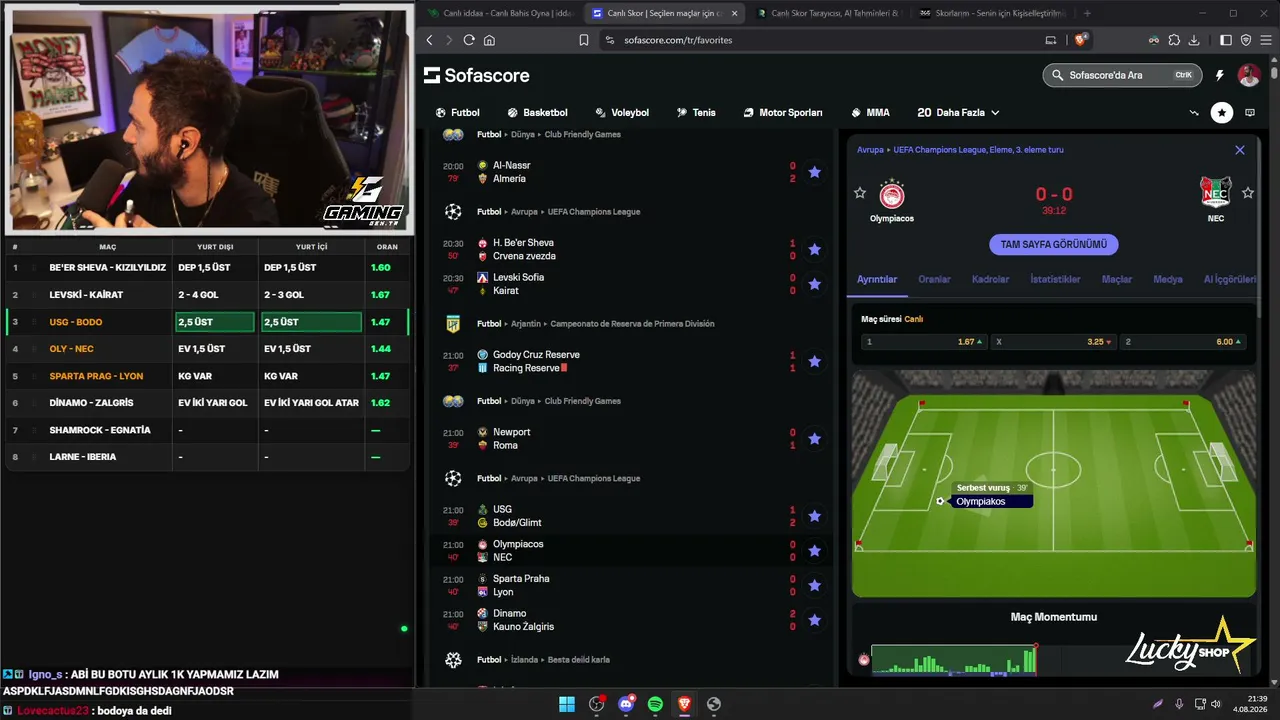Click the Sofascore logo
Image resolution: width=1280 pixels, height=720 pixels.
[x=476, y=76]
